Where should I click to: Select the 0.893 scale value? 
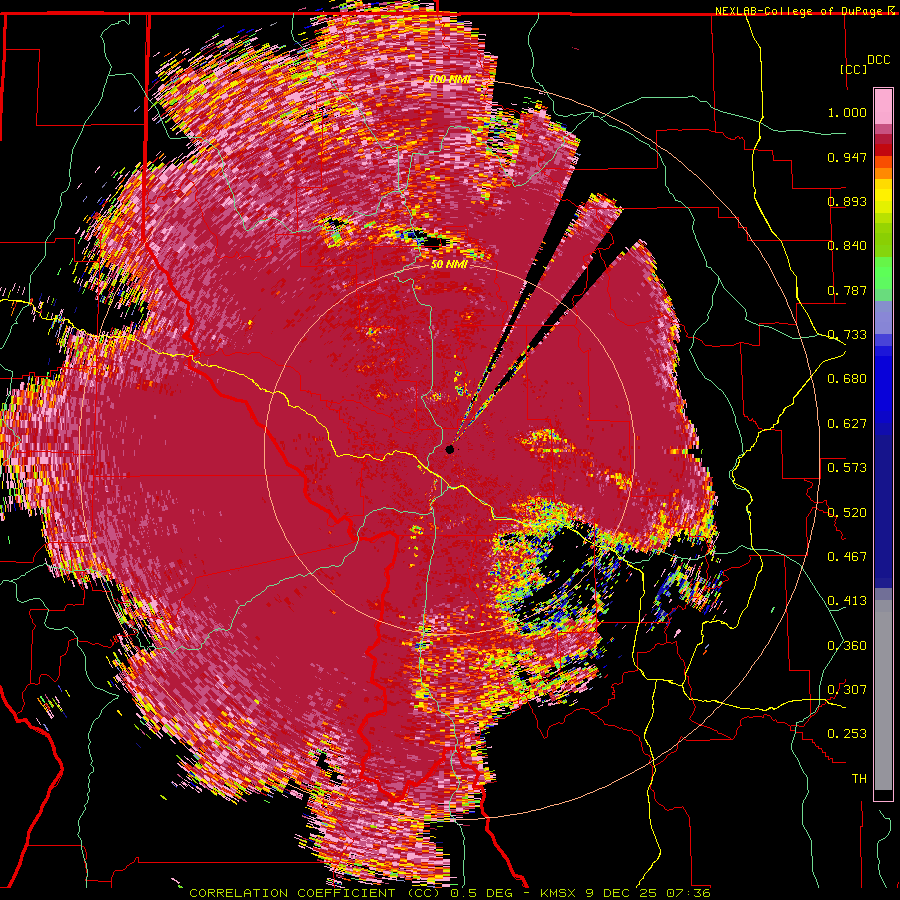[847, 201]
